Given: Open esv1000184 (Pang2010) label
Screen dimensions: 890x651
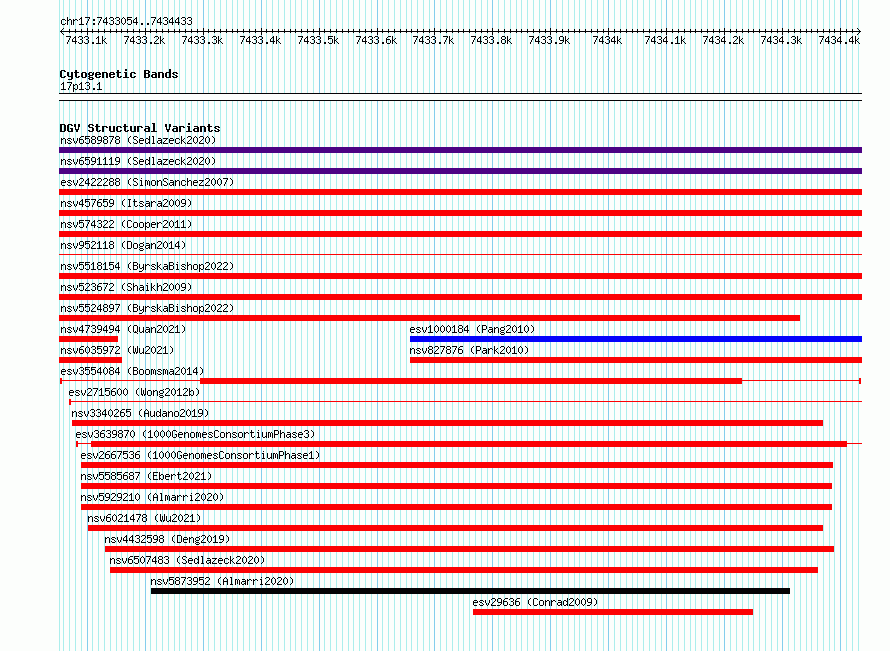Looking at the screenshot, I should point(472,329).
